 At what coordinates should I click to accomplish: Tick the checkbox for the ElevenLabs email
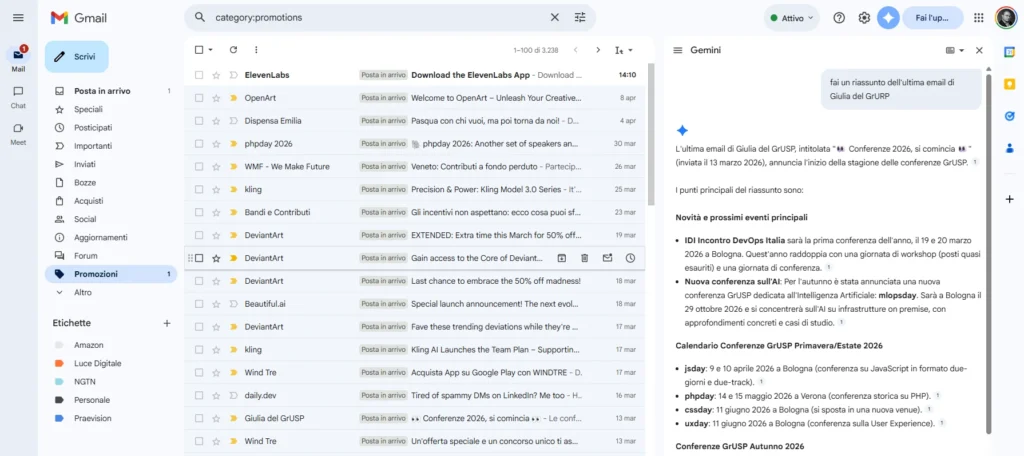coord(199,75)
